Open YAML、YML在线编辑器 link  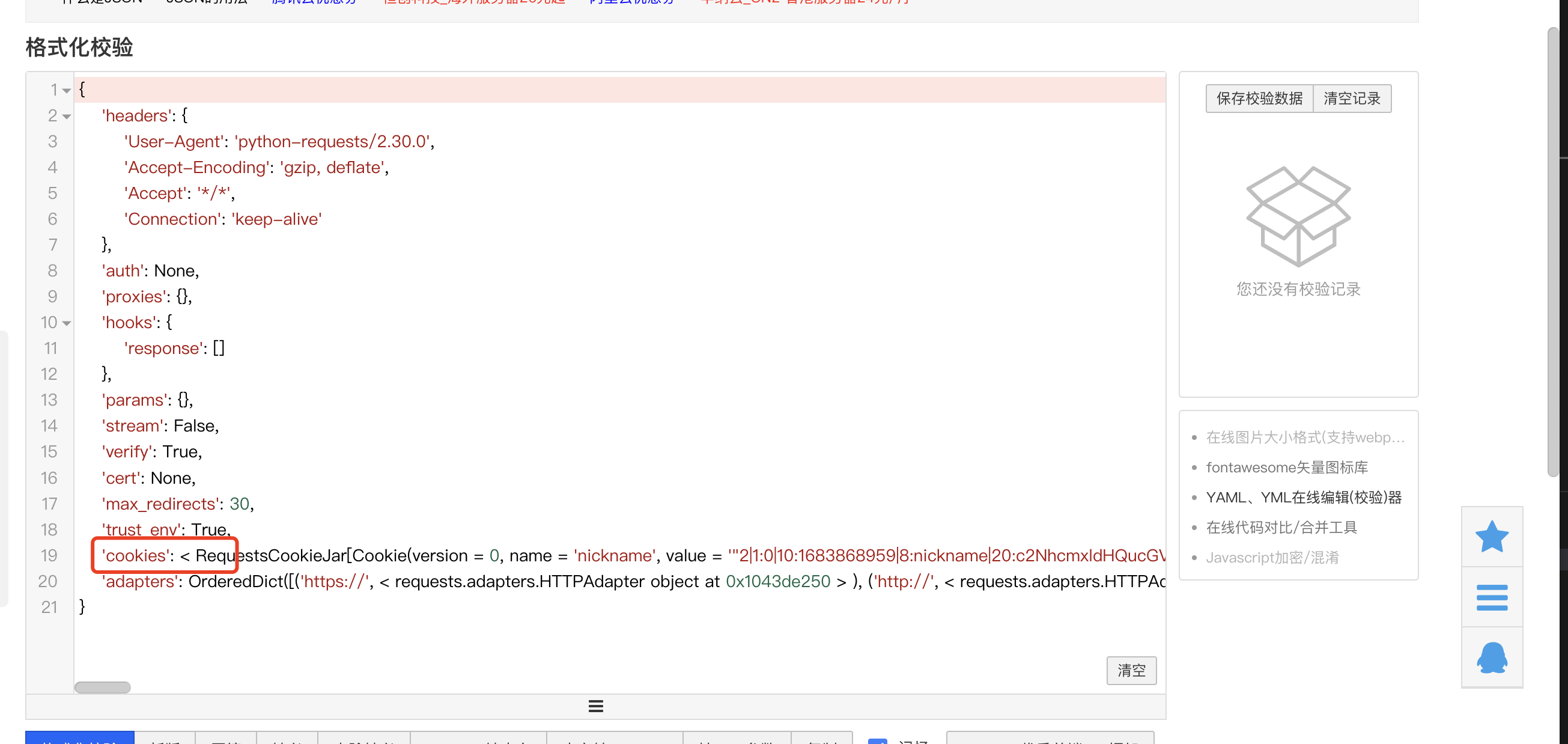point(1303,498)
